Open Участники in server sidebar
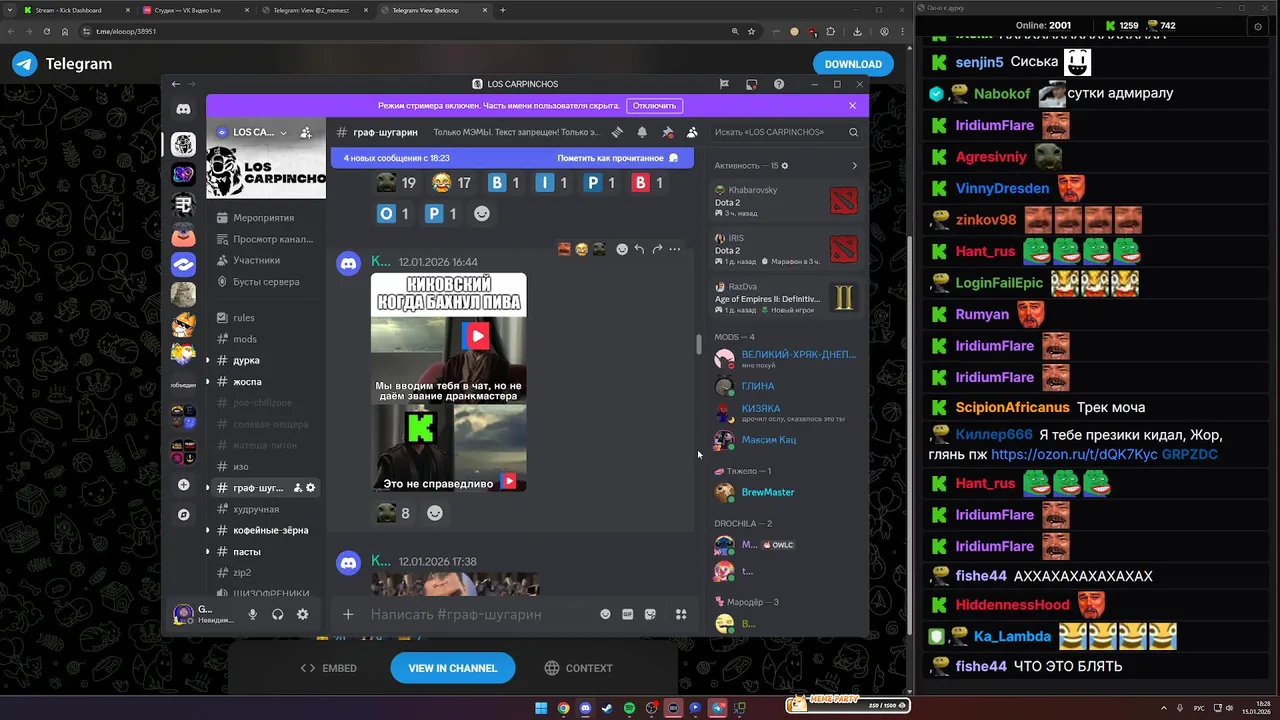Viewport: 1280px width, 720px height. click(265, 260)
